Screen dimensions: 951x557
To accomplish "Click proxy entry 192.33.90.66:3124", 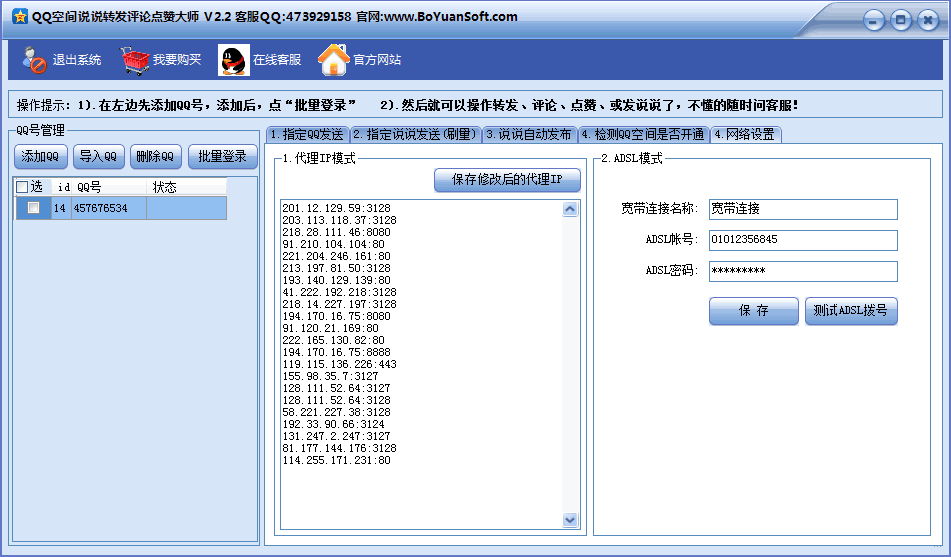I will (x=333, y=424).
